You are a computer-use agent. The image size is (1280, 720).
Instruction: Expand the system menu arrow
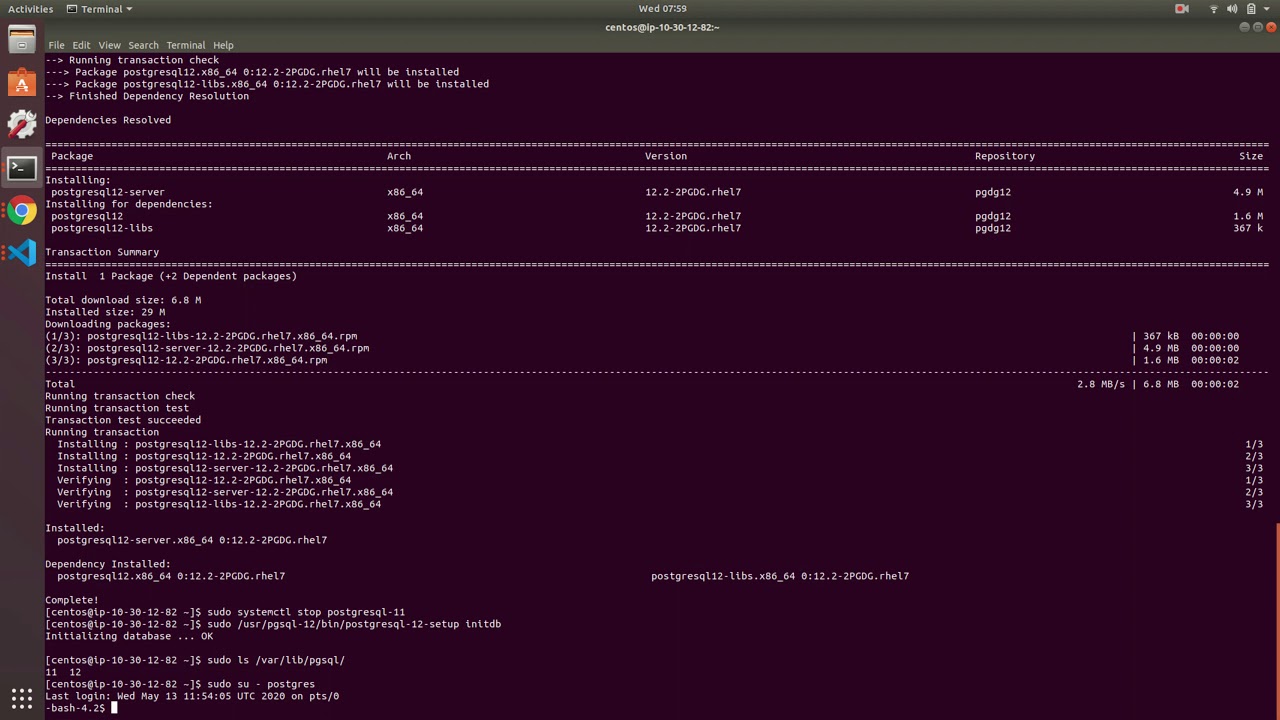[1267, 9]
